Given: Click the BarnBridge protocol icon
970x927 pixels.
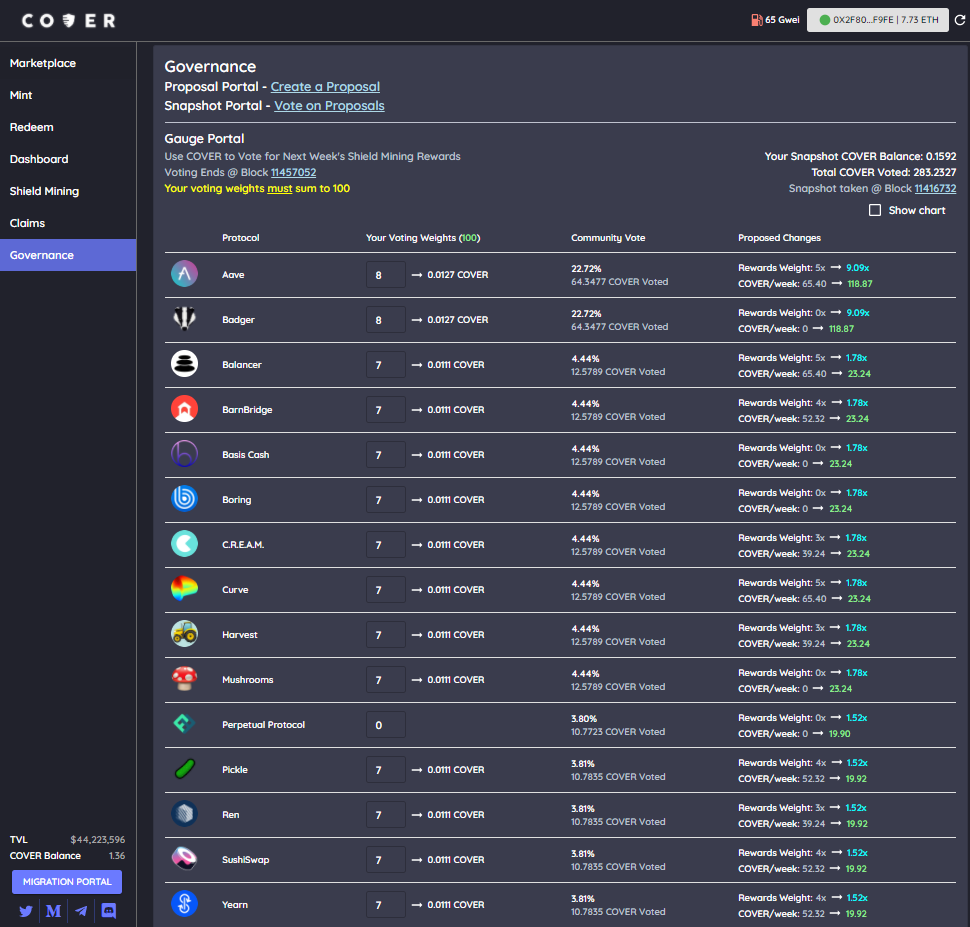Looking at the screenshot, I should pos(184,409).
